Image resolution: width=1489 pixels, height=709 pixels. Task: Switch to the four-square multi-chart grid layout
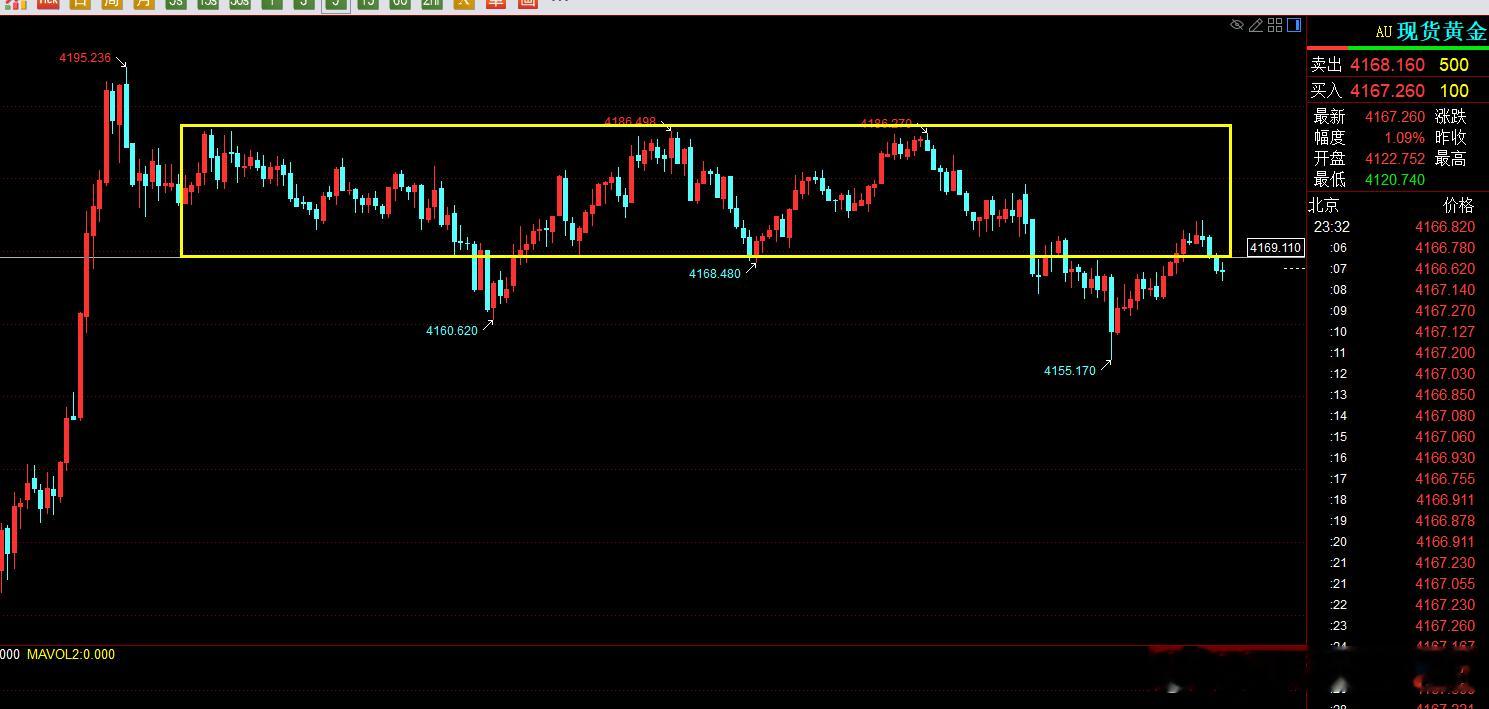1275,25
